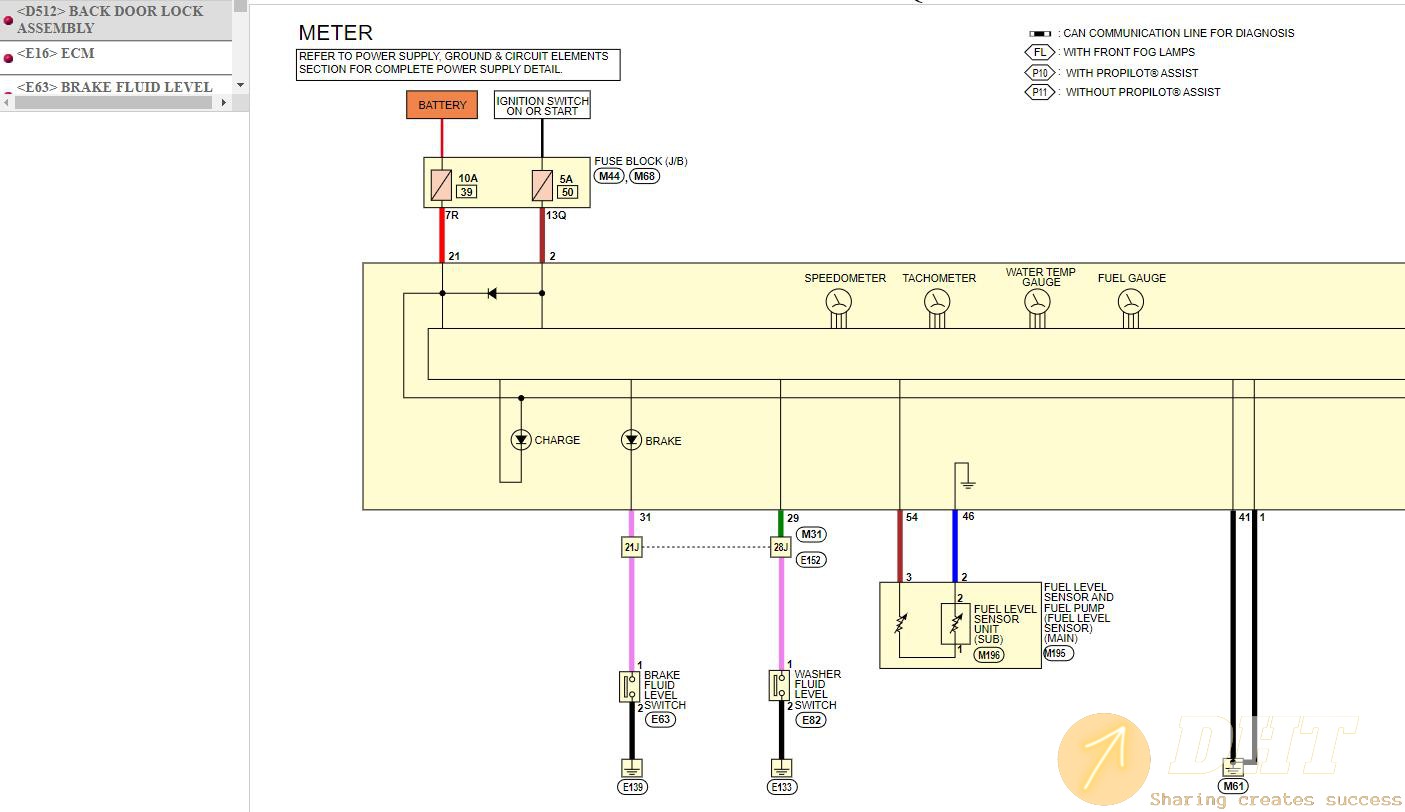Click the red bullet beside D512 entry
Screen dimensions: 1405x812
coord(8,20)
